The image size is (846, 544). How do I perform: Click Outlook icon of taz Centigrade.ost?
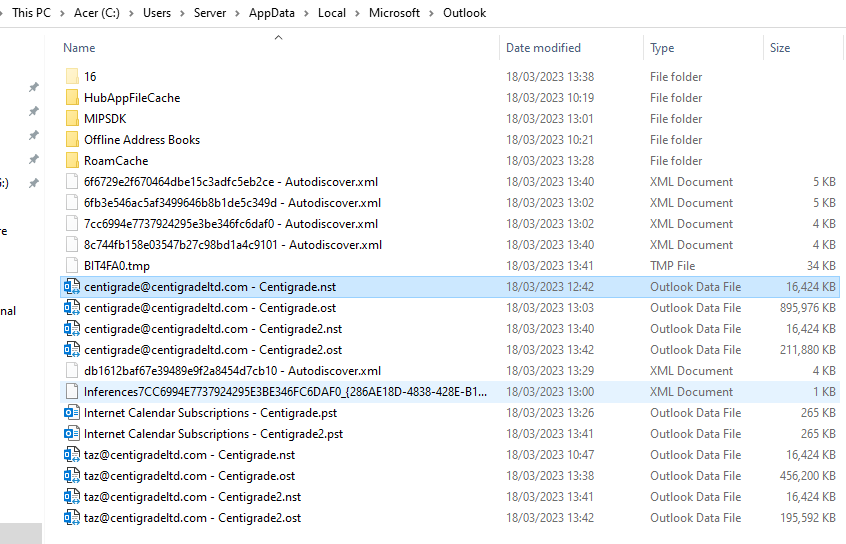pos(72,477)
